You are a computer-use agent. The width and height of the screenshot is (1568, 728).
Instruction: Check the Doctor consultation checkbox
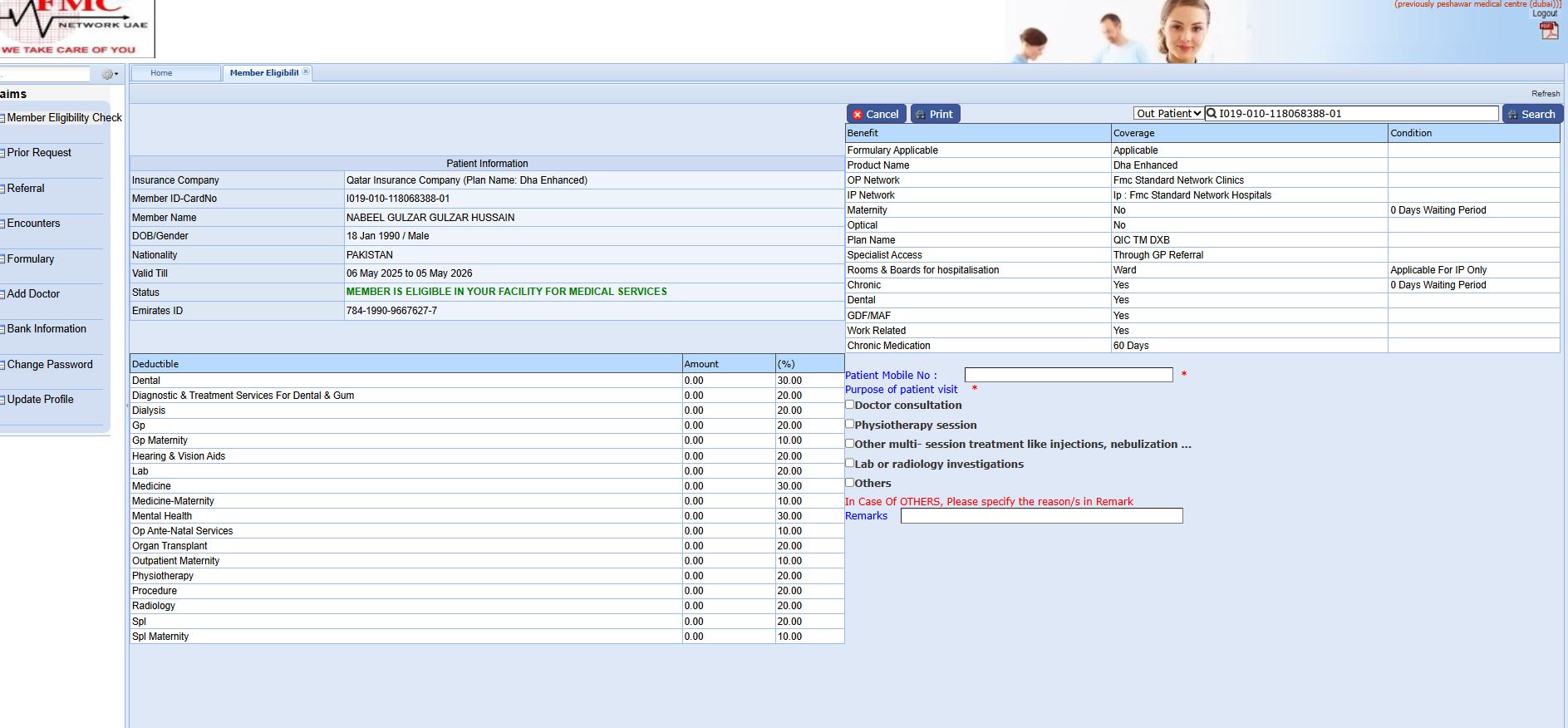849,405
